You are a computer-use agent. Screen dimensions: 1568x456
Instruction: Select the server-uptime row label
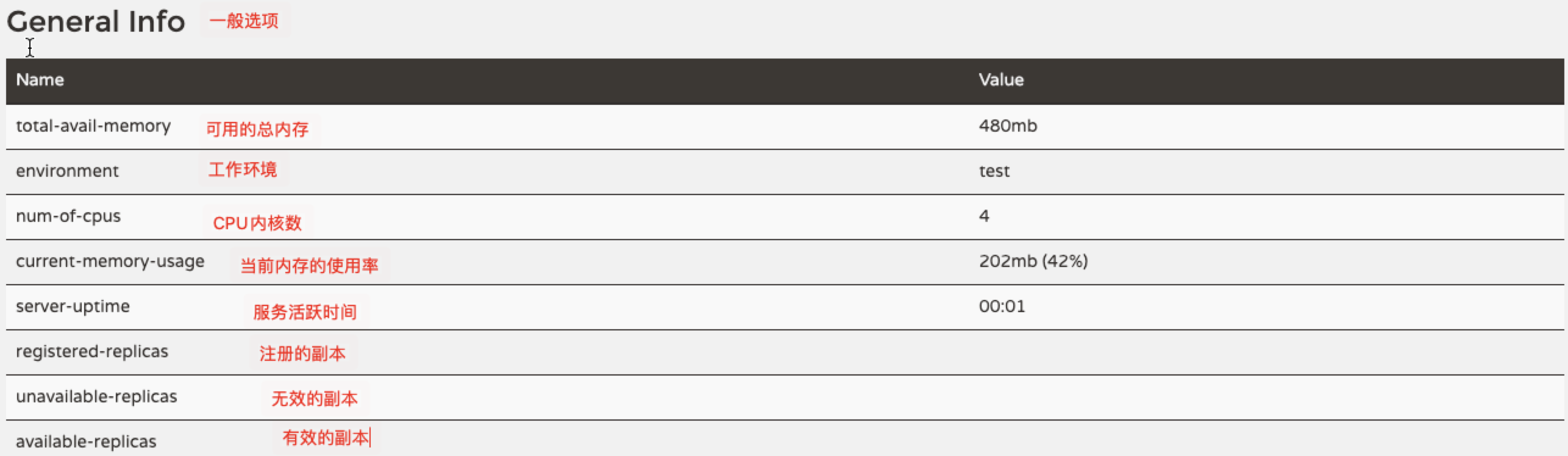(73, 307)
